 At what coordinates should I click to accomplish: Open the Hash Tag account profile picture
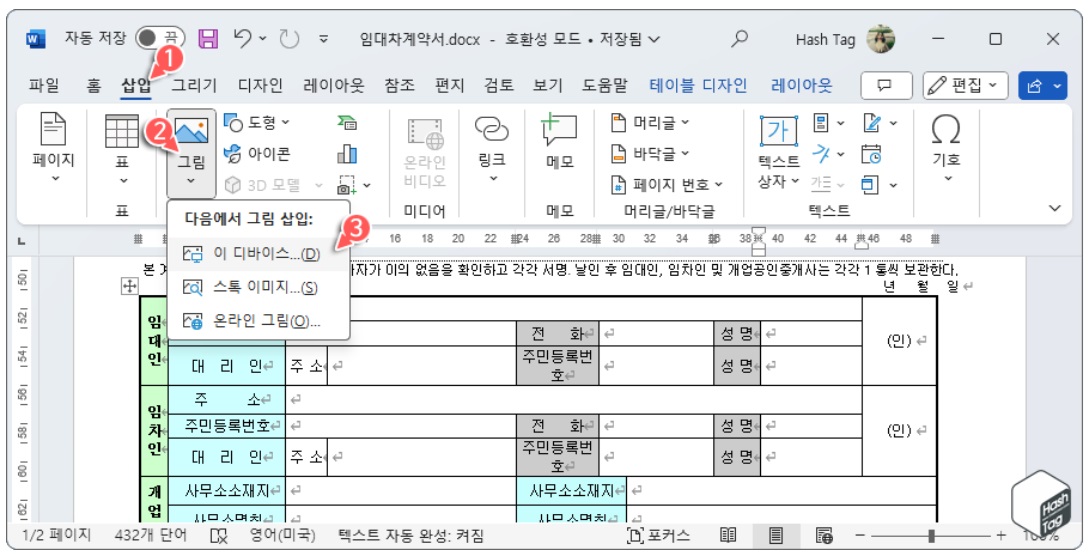click(881, 39)
